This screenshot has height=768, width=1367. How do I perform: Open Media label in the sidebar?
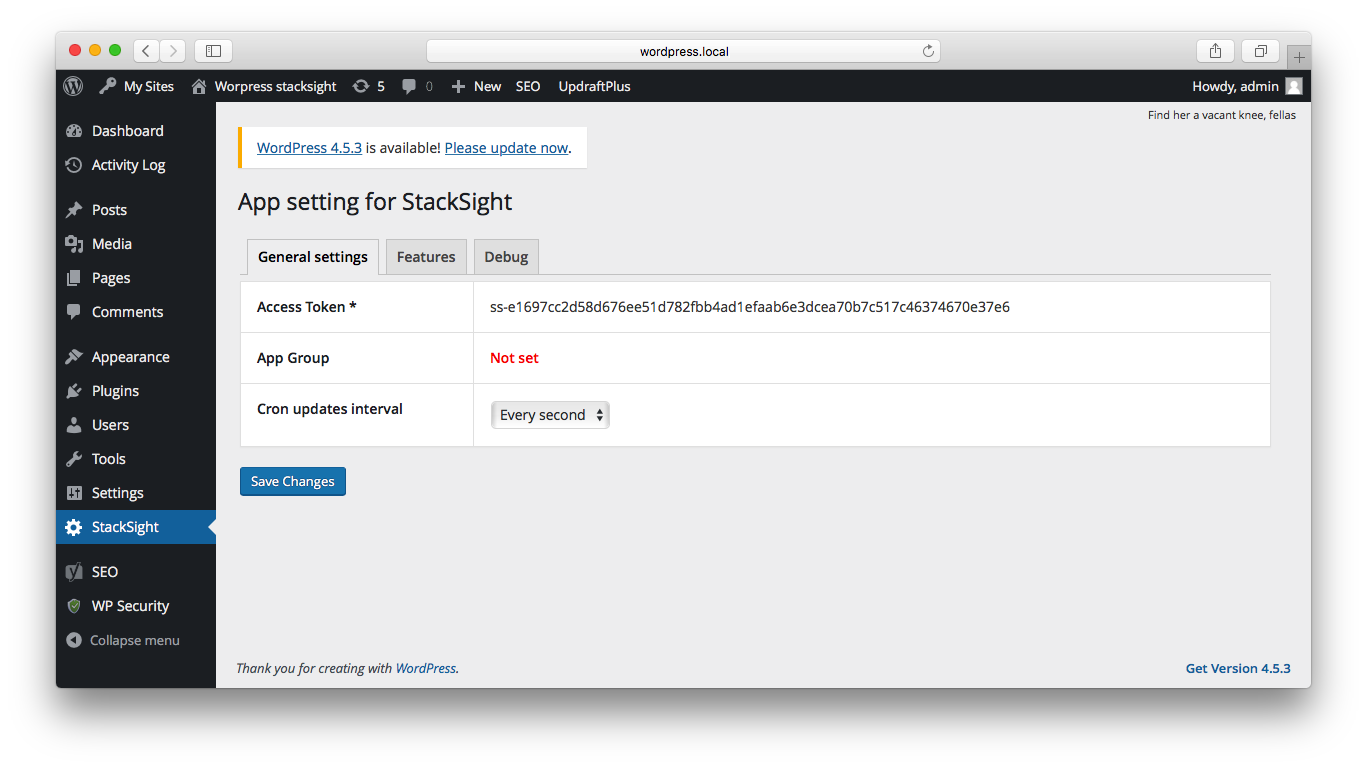(112, 244)
